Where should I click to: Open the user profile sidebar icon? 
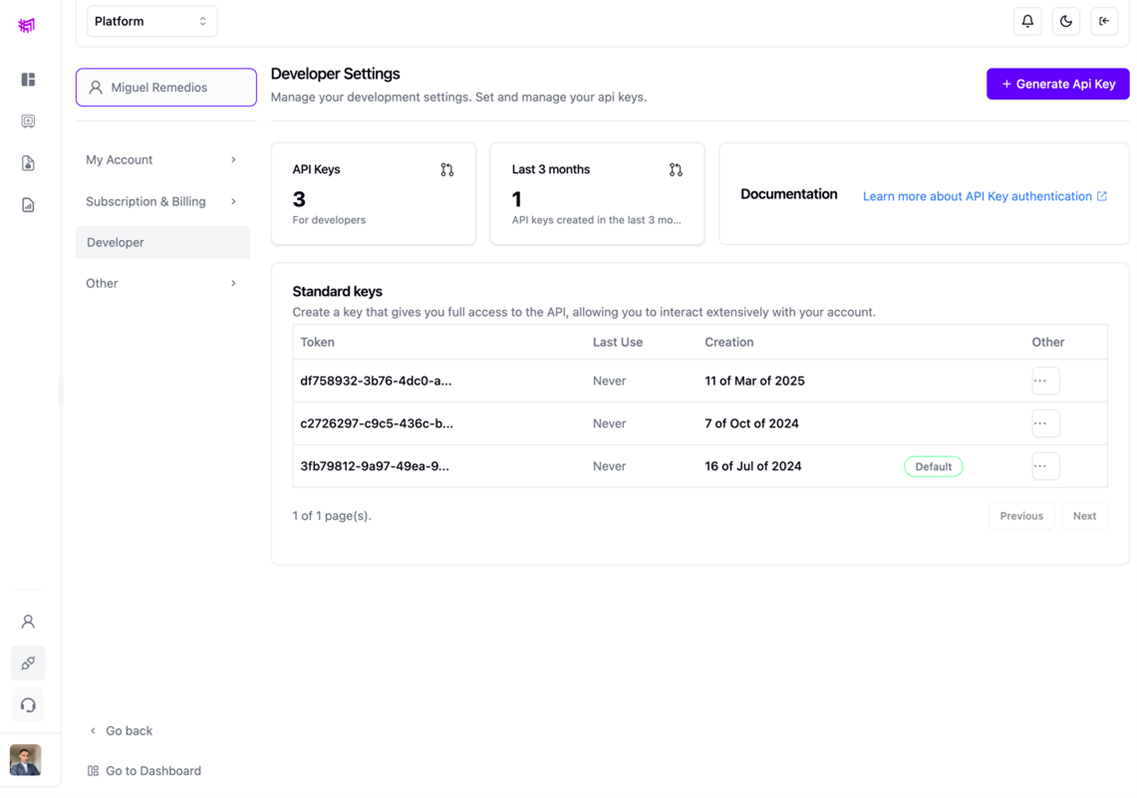click(28, 622)
